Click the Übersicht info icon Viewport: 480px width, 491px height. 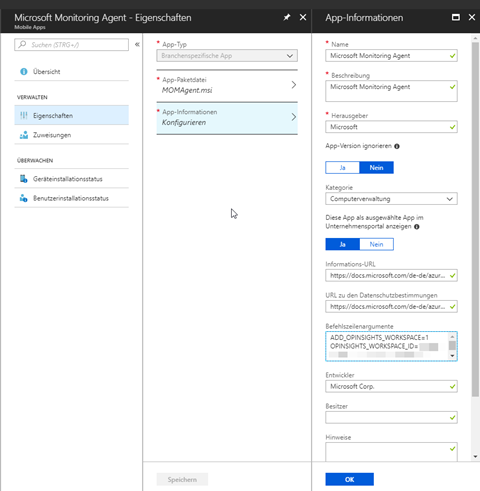24,72
